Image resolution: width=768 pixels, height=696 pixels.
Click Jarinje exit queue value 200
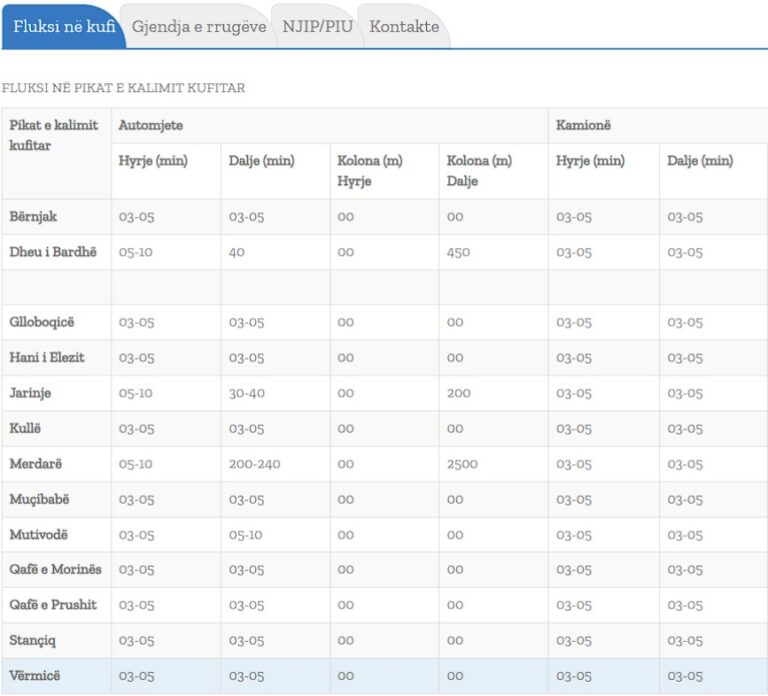pos(458,394)
